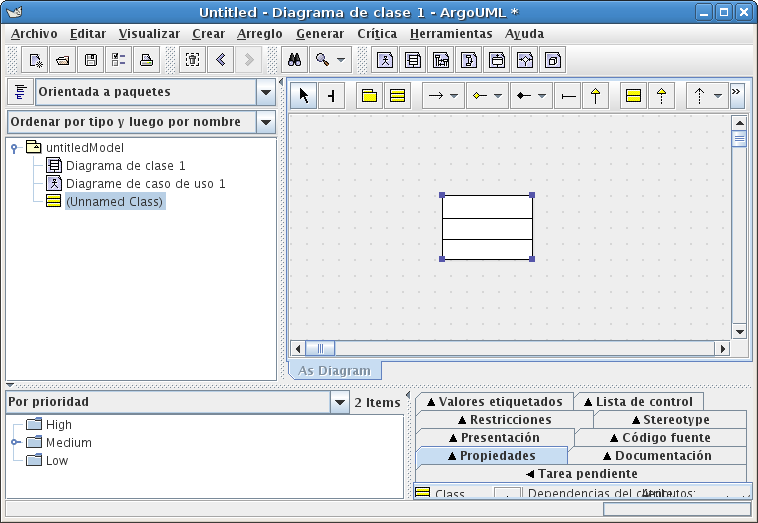Choose the Select arrow tool
Image resolution: width=758 pixels, height=523 pixels.
pyautogui.click(x=304, y=96)
